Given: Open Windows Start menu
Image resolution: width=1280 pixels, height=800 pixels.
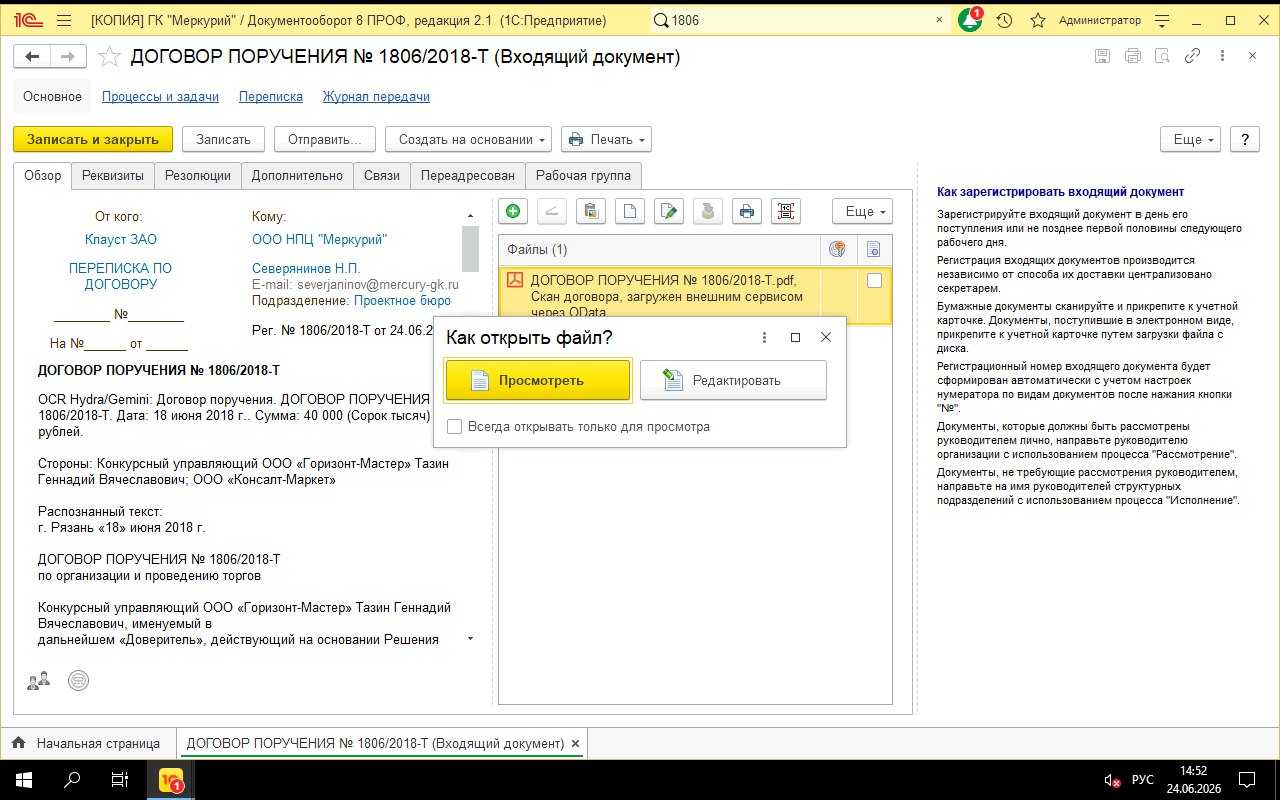Looking at the screenshot, I should point(23,779).
